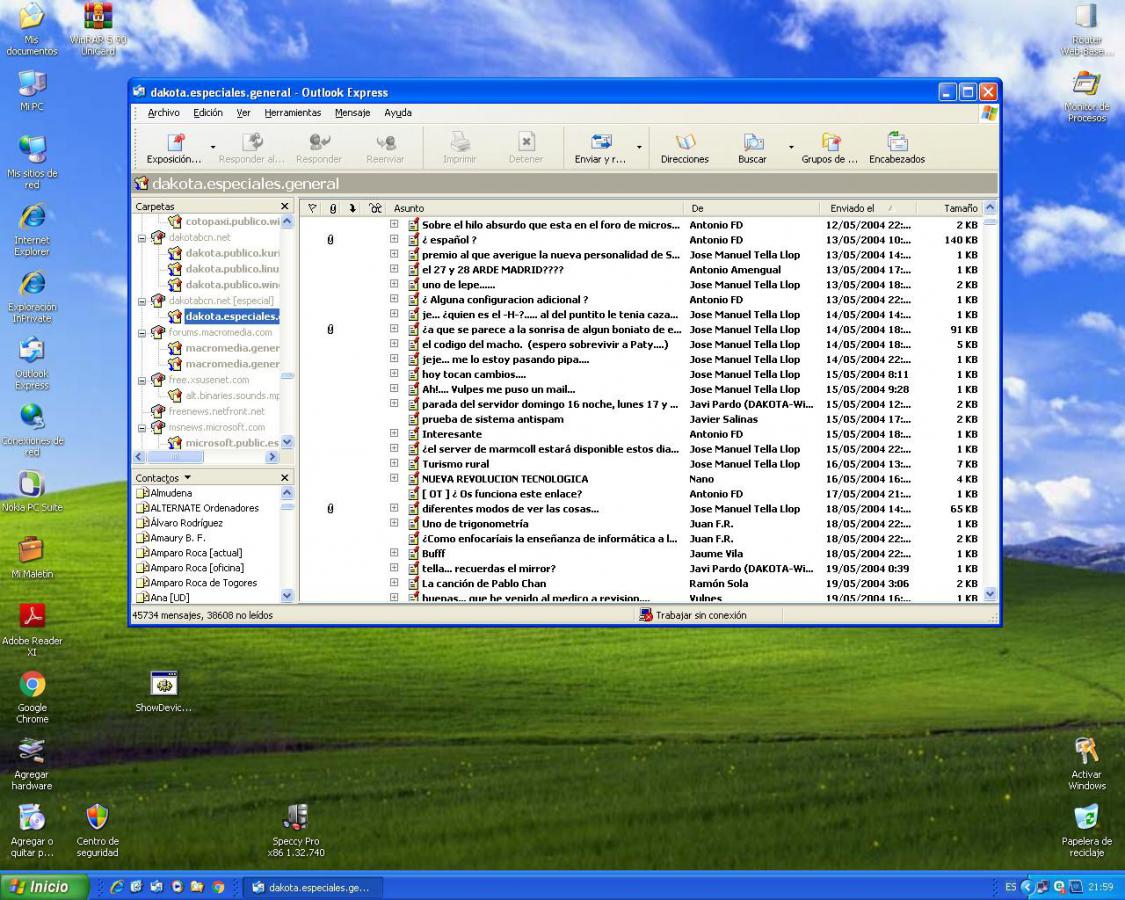Close the Carpetas folder pane
The height and width of the screenshot is (900, 1125).
pyautogui.click(x=285, y=207)
